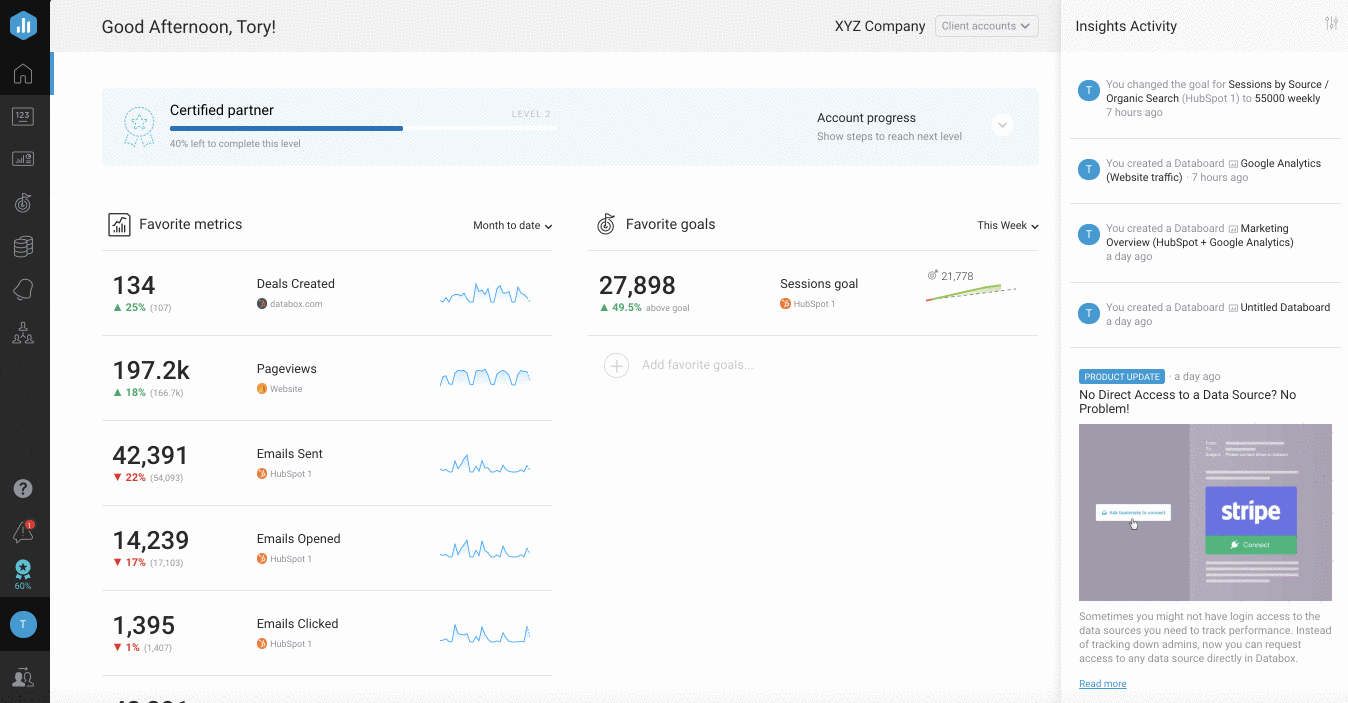1348x703 pixels.
Task: Click the Insights Activity filter settings icon
Action: [1331, 23]
